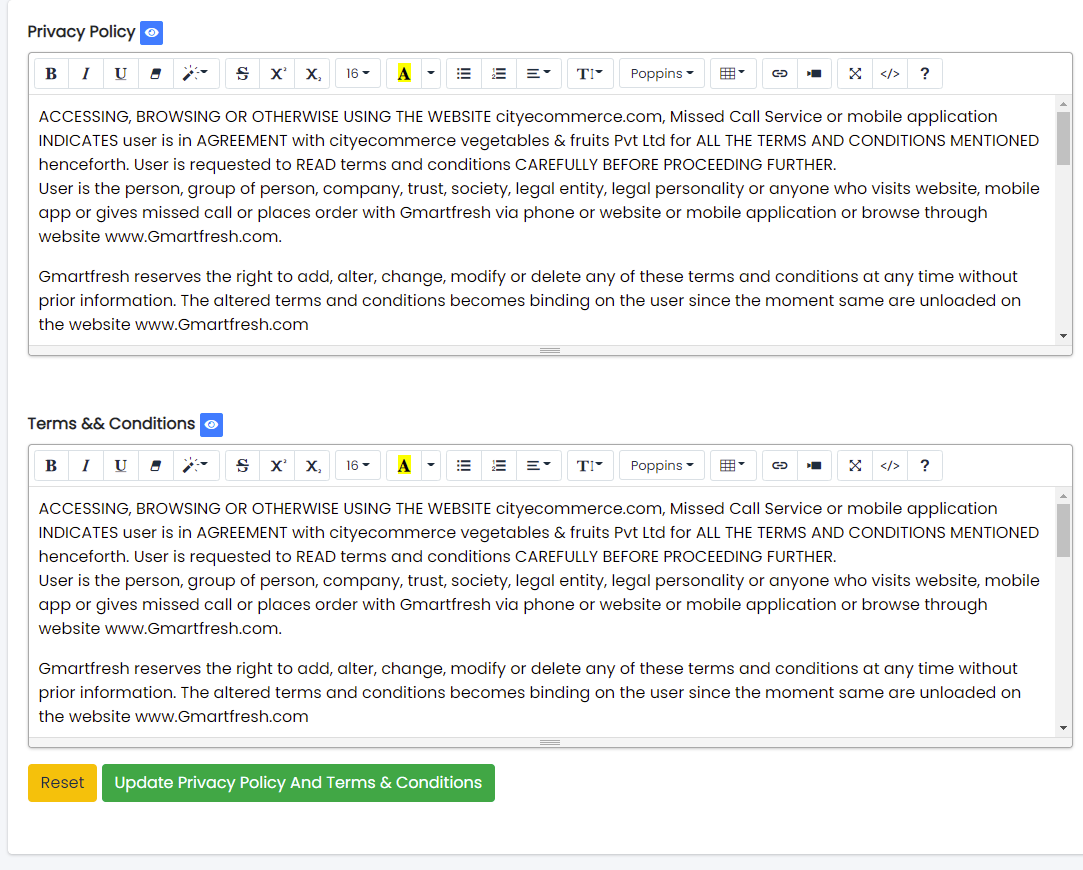
Task: Open fullscreen mode in Terms & Conditions editor
Action: pyautogui.click(x=855, y=466)
